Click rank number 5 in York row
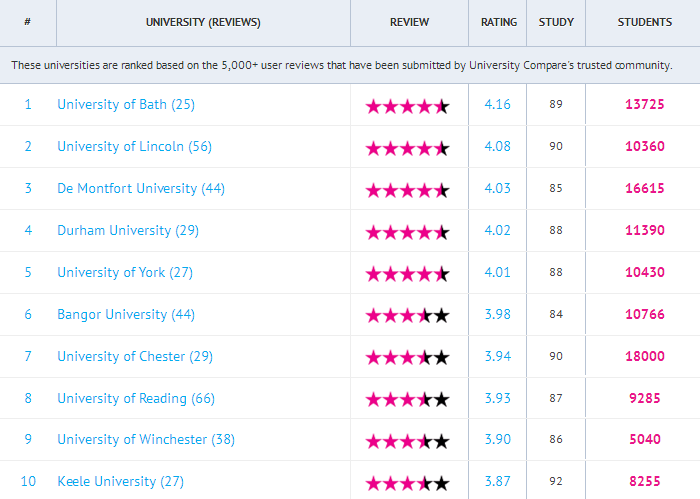The height and width of the screenshot is (499, 700). point(28,272)
